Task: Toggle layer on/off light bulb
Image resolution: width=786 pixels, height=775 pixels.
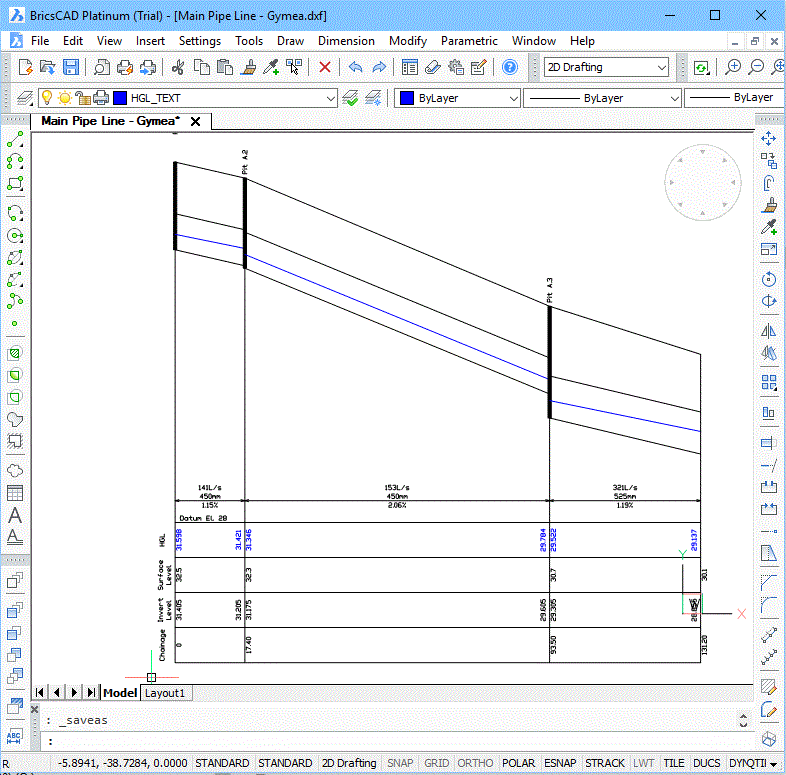Action: [47, 98]
